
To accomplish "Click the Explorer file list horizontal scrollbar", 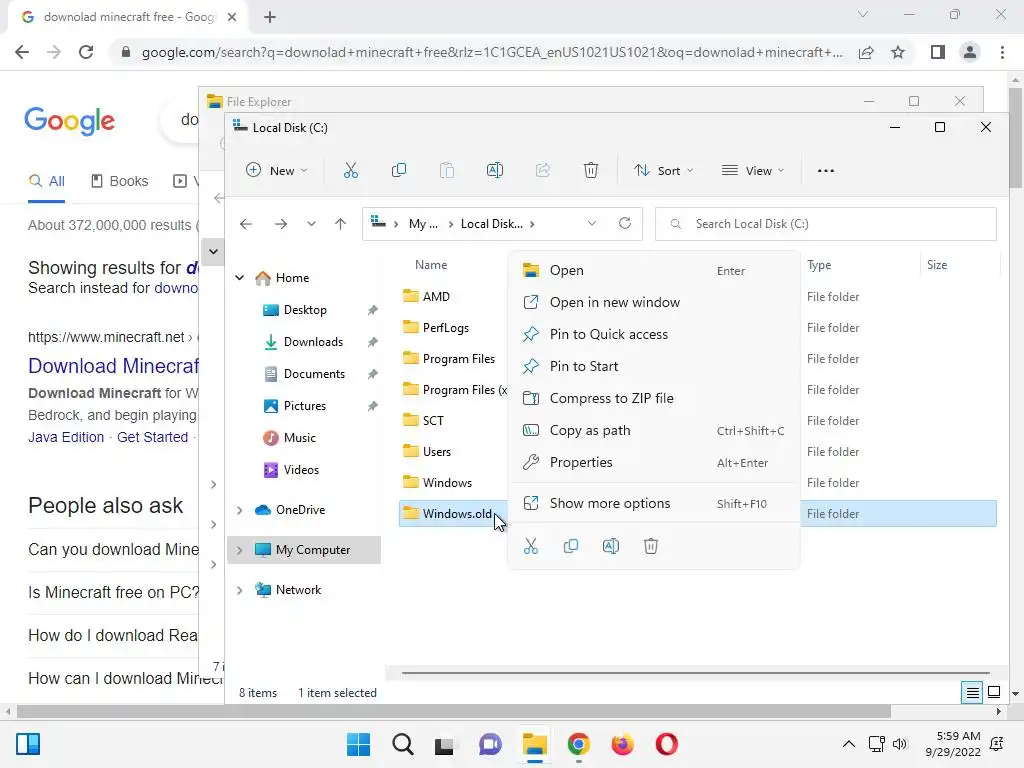I will click(x=696, y=672).
